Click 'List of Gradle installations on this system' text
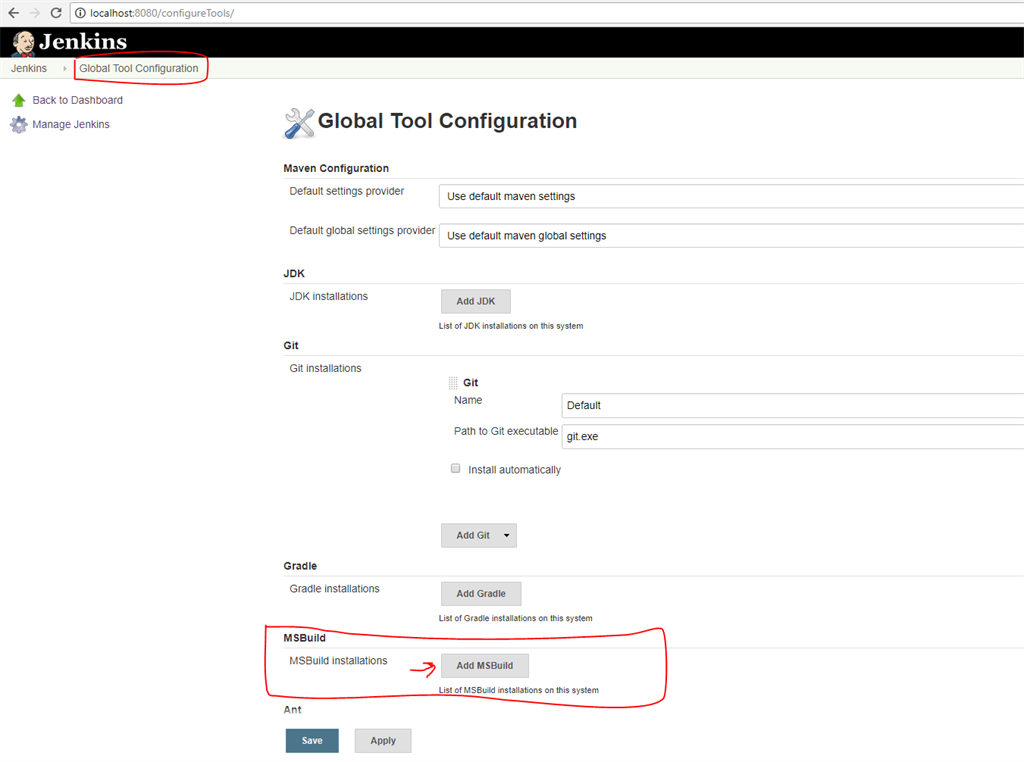Image resolution: width=1024 pixels, height=762 pixels. click(515, 618)
